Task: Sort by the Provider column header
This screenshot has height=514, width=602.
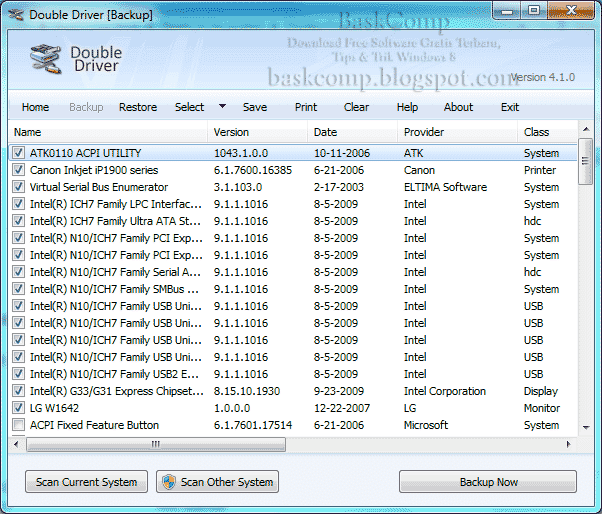Action: pyautogui.click(x=458, y=132)
